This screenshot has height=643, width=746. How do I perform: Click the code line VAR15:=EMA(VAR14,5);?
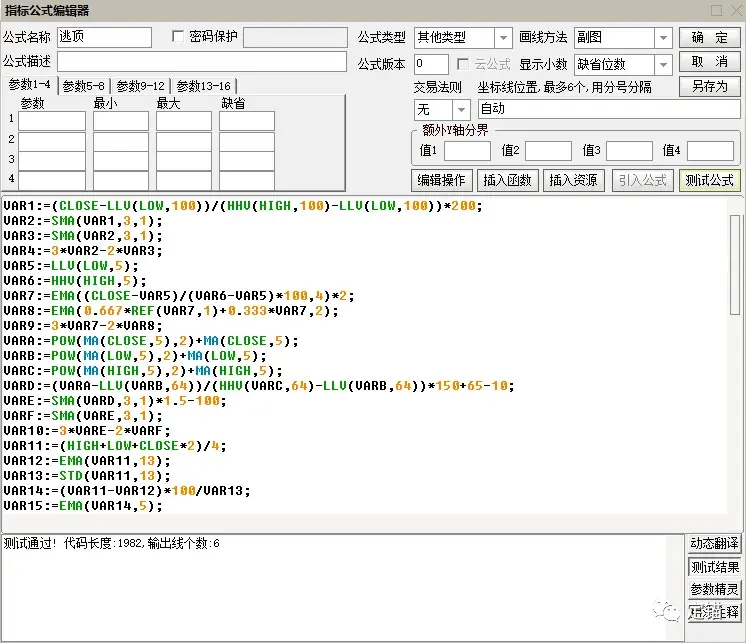pyautogui.click(x=83, y=506)
